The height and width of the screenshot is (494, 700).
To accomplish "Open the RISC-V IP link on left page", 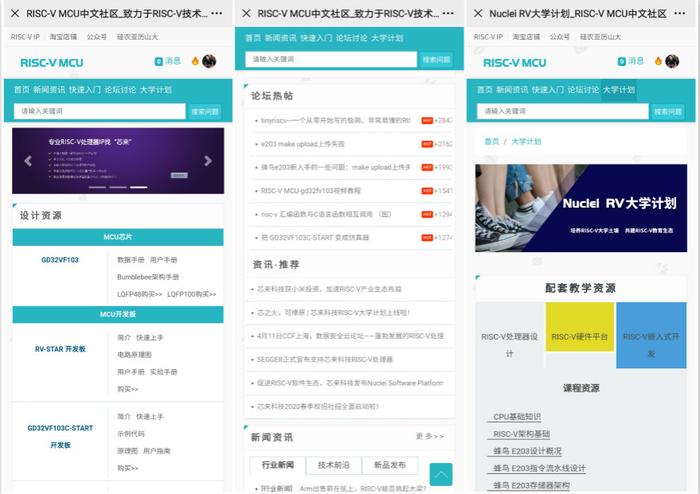I will [25, 37].
